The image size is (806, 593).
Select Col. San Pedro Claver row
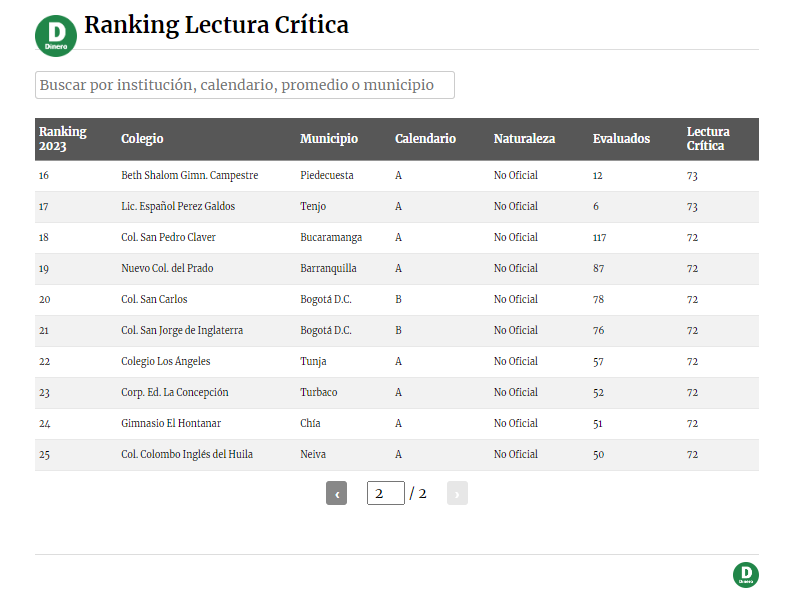[168, 237]
